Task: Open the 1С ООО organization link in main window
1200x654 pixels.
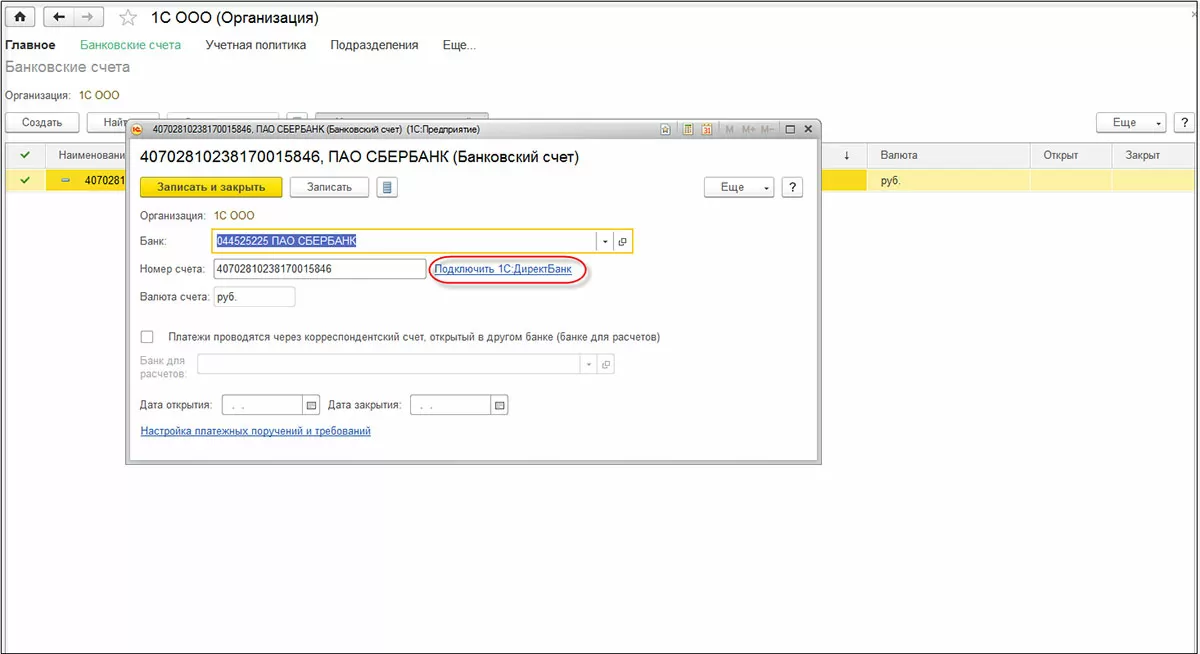Action: [x=99, y=96]
